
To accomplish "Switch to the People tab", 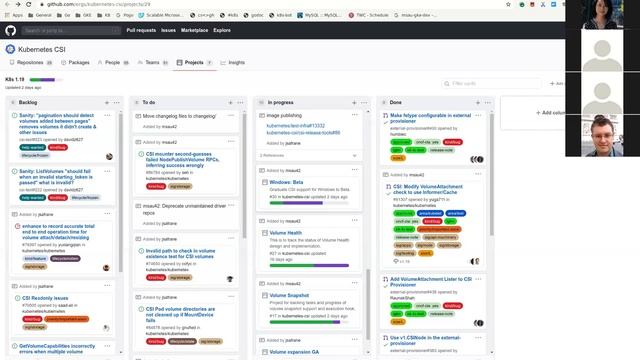I will (x=113, y=62).
